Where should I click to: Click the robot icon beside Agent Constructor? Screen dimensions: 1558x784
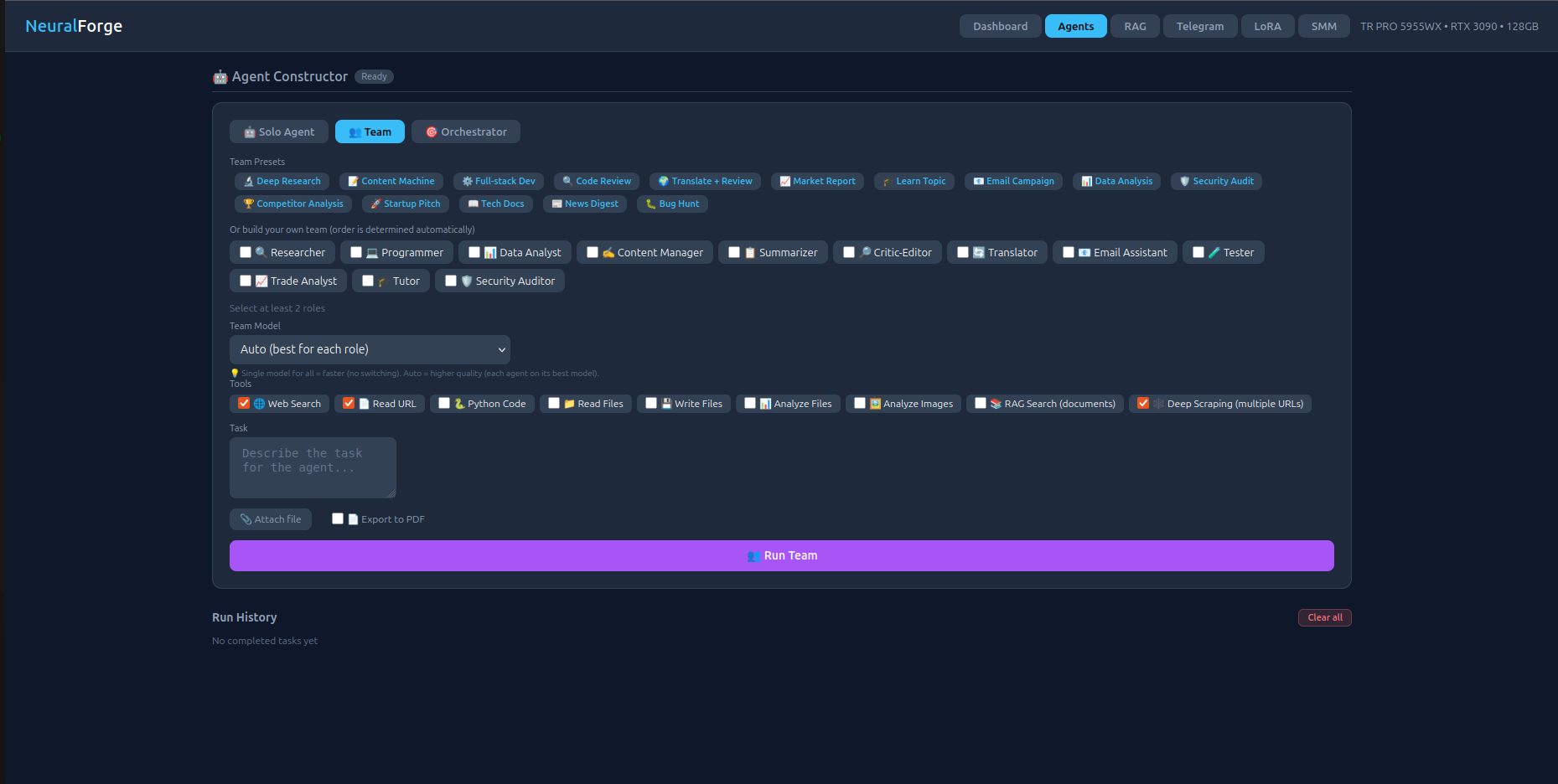coord(220,77)
